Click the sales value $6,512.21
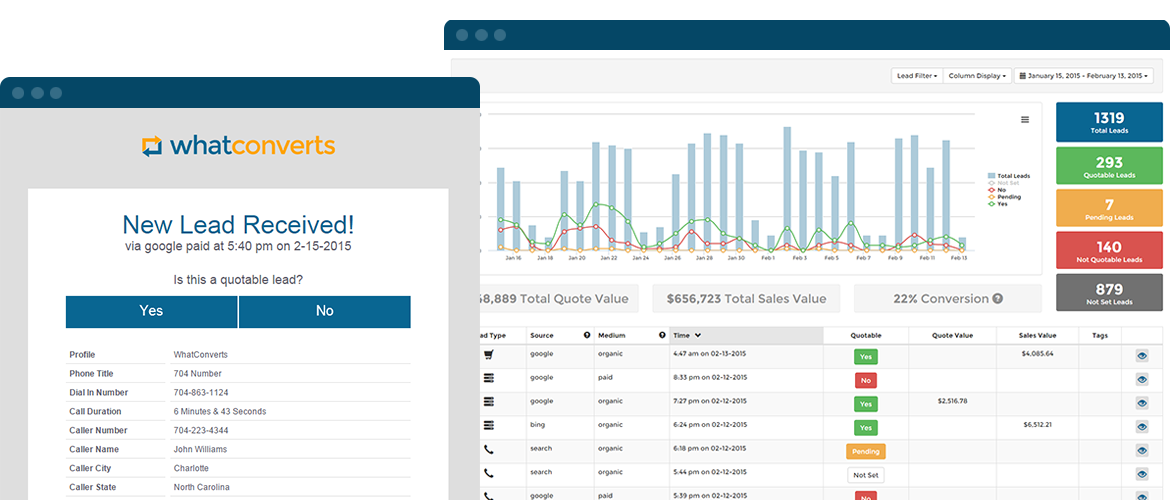The height and width of the screenshot is (500, 1170). [1037, 424]
